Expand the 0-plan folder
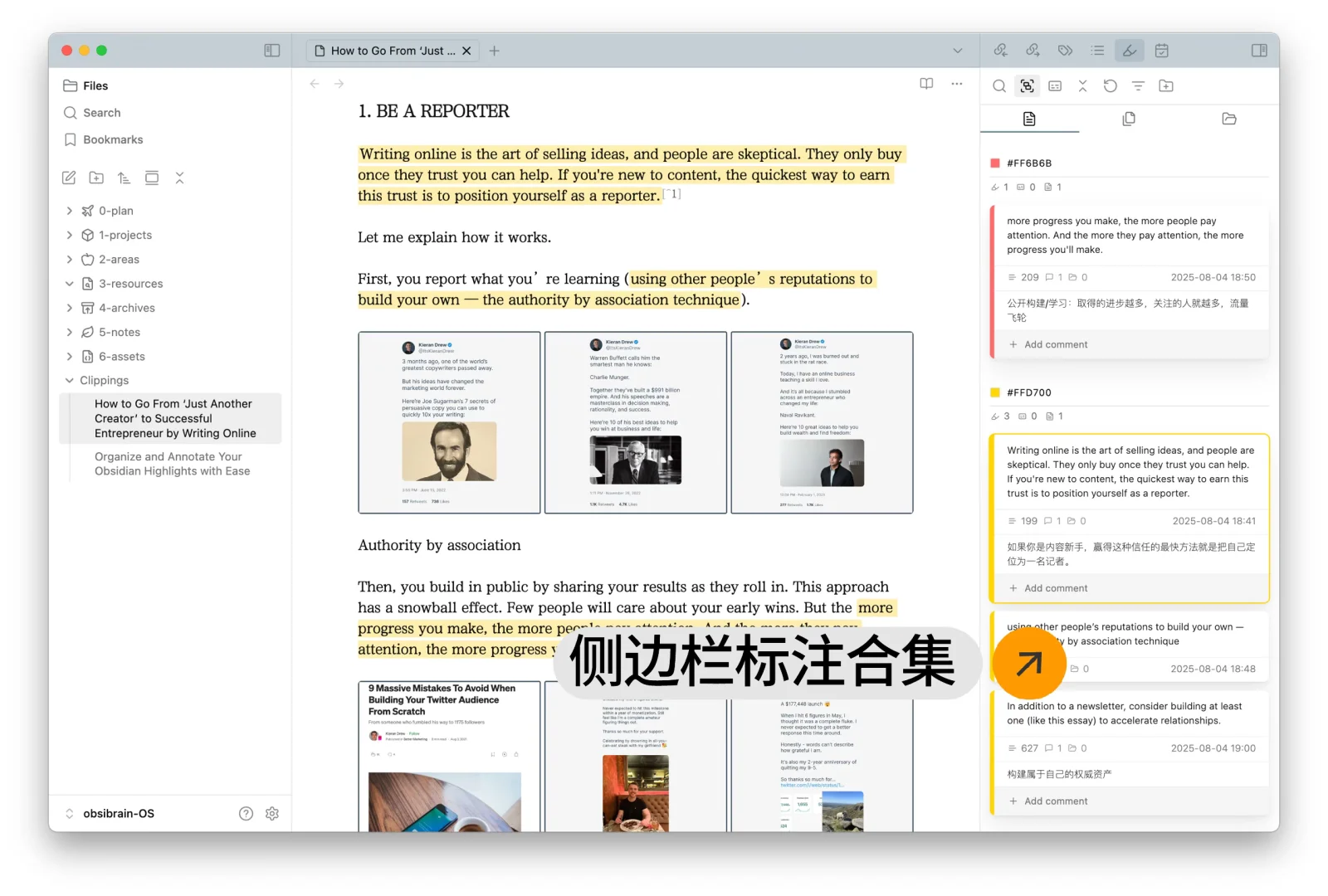Viewport: 1328px width, 896px height. pyautogui.click(x=70, y=211)
